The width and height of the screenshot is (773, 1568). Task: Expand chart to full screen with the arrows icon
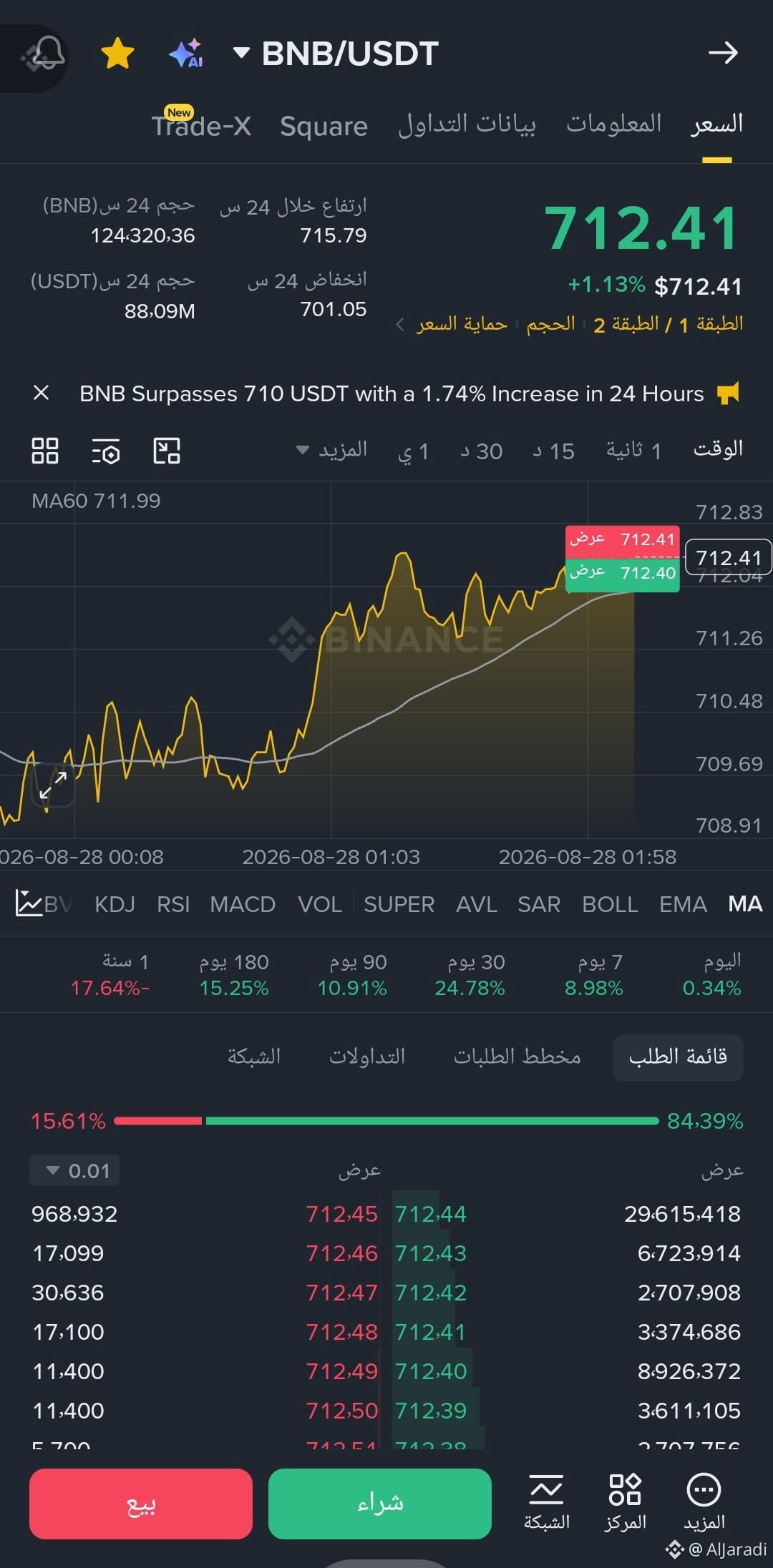click(x=54, y=785)
